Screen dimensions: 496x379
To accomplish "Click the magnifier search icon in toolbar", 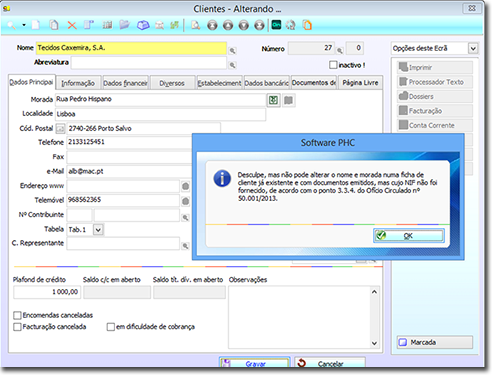I will [x=11, y=25].
